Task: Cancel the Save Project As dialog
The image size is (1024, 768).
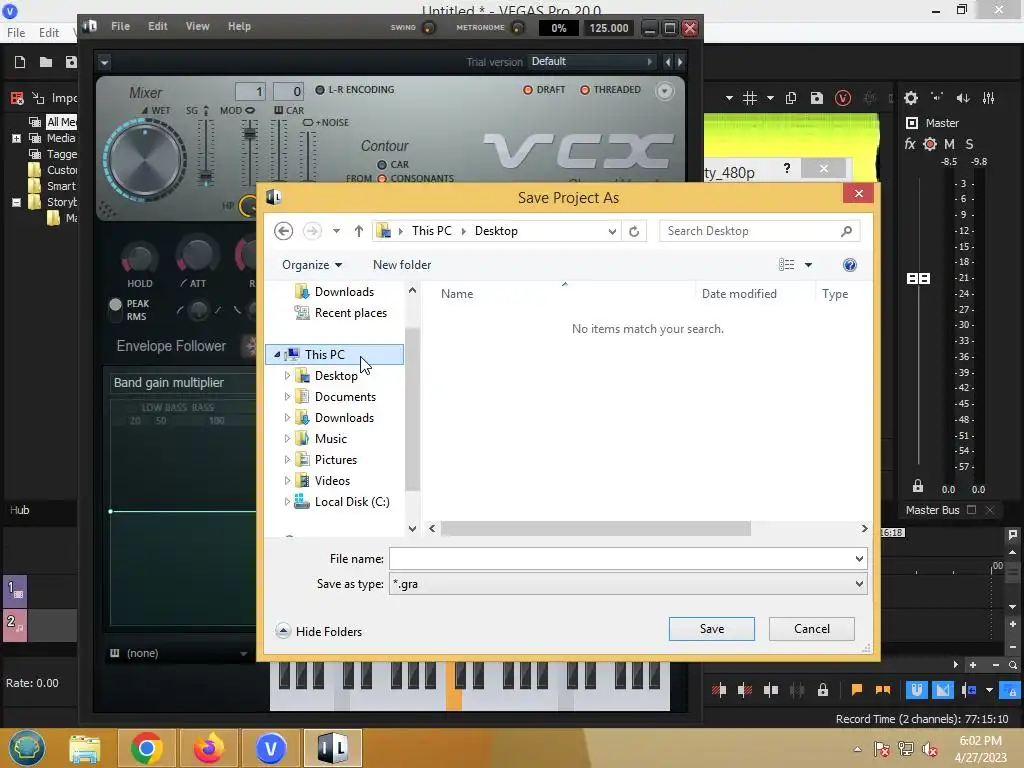Action: coord(812,630)
